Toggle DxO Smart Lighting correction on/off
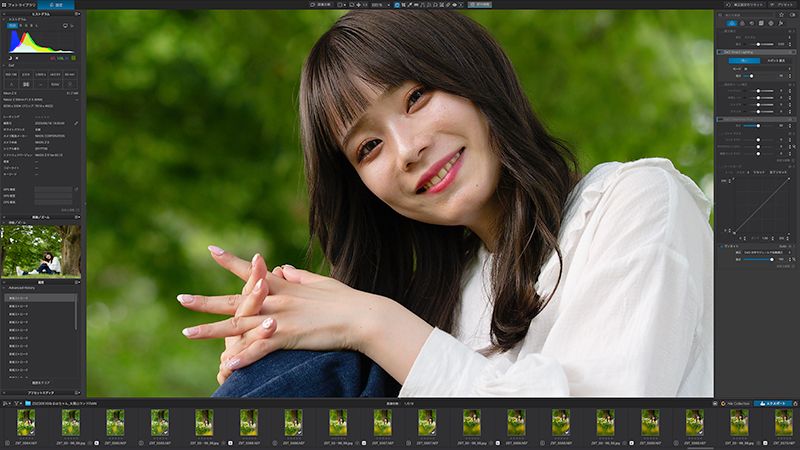 pyautogui.click(x=721, y=52)
